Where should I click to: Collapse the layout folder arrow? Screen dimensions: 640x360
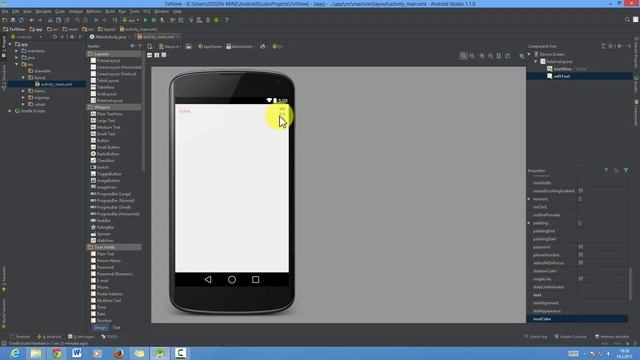tap(23, 78)
